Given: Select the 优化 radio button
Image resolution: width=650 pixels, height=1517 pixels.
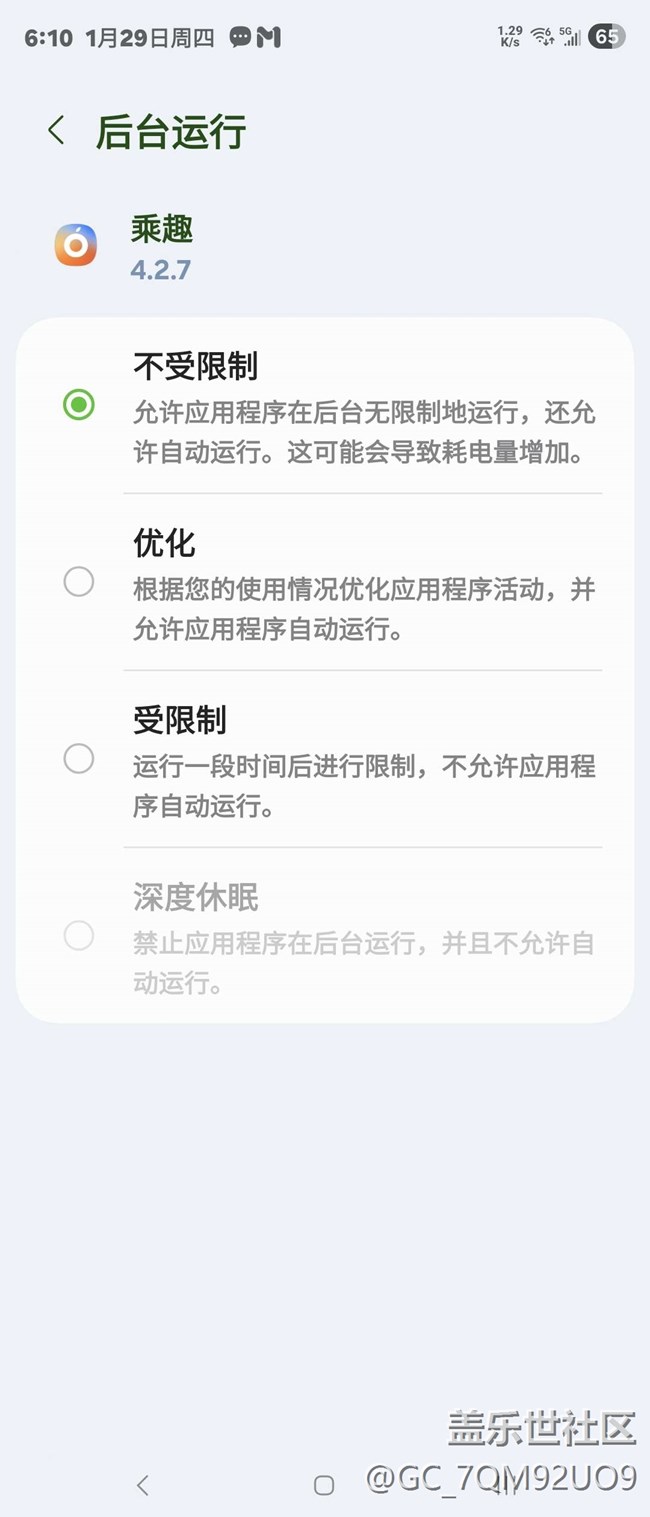Looking at the screenshot, I should (79, 582).
